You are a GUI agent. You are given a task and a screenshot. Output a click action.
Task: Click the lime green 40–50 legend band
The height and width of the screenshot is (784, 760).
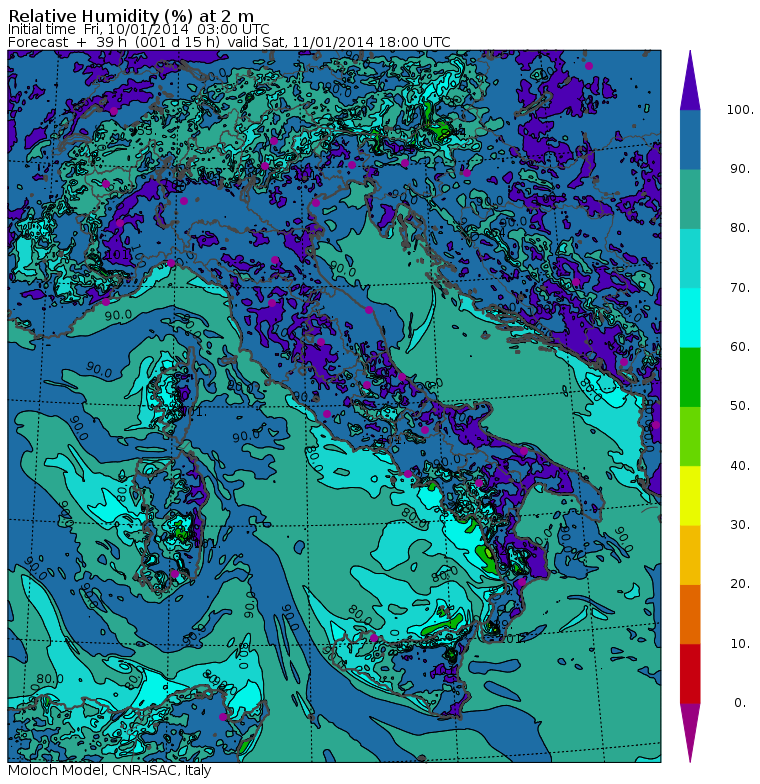coord(690,436)
